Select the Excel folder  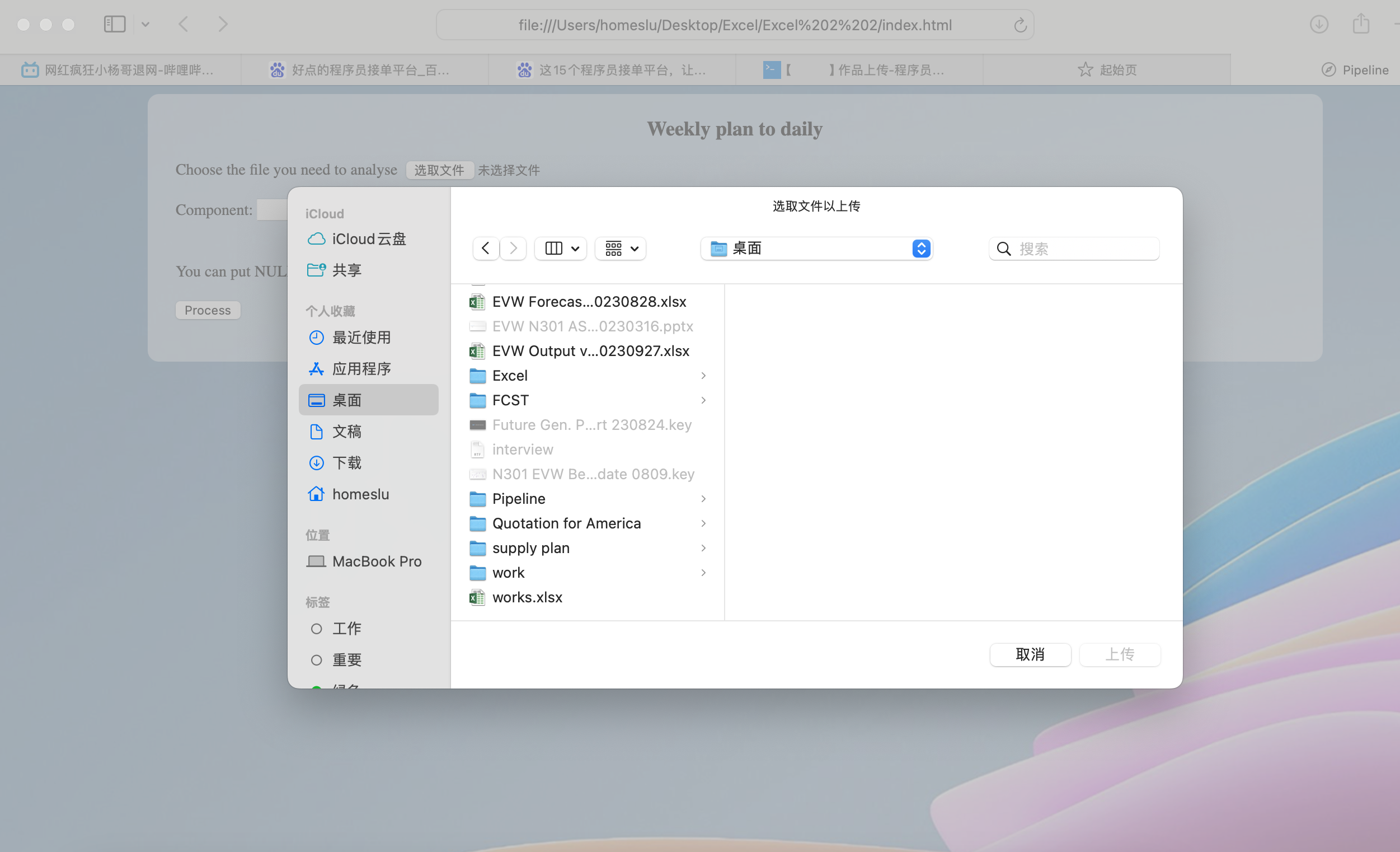point(588,376)
